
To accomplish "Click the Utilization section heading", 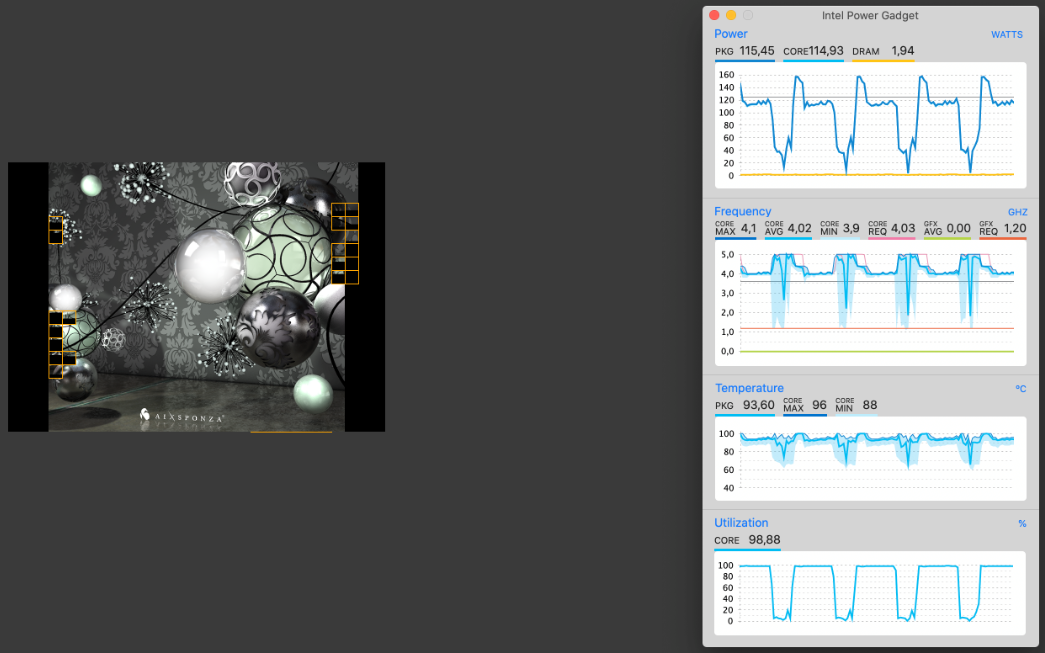I will pos(741,523).
